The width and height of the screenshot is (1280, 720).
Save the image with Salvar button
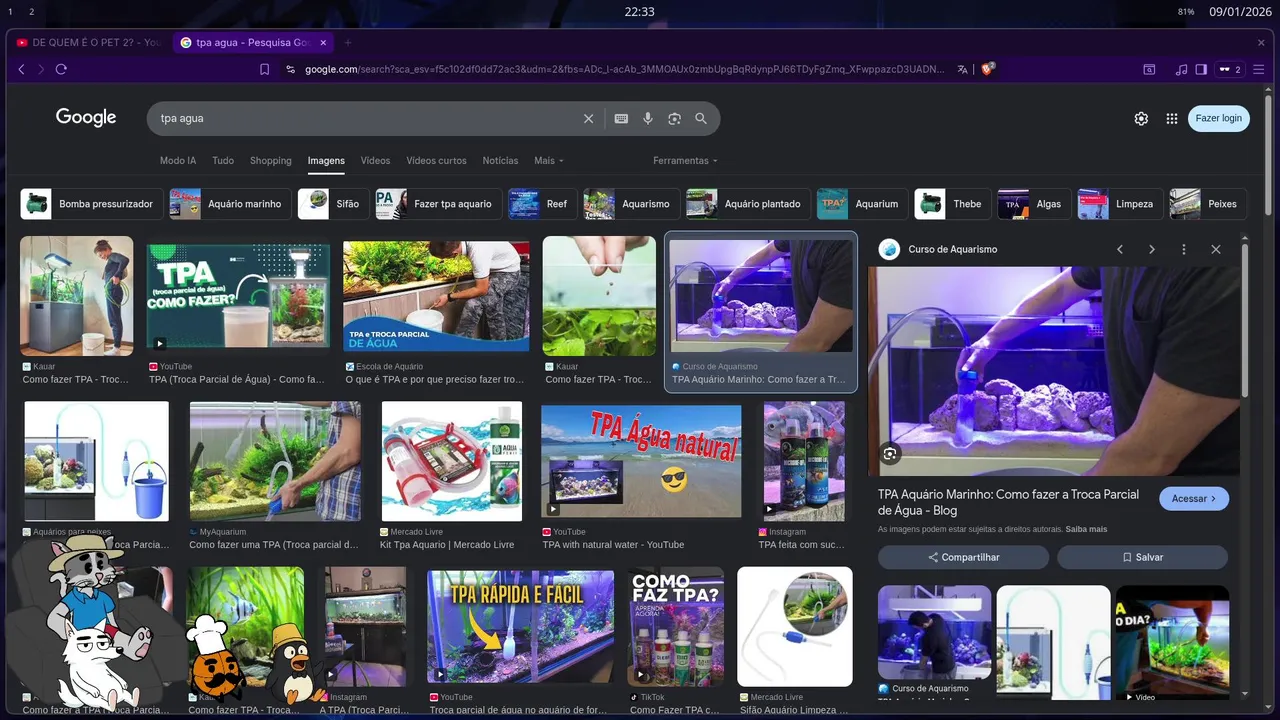[1142, 557]
